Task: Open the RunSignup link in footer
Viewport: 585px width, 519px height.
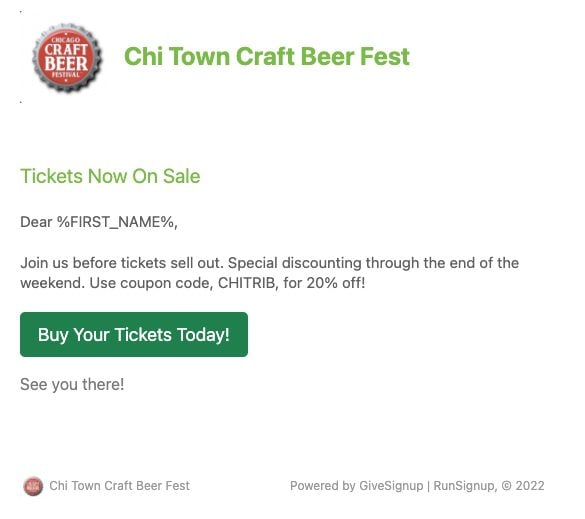Action: coord(463,486)
